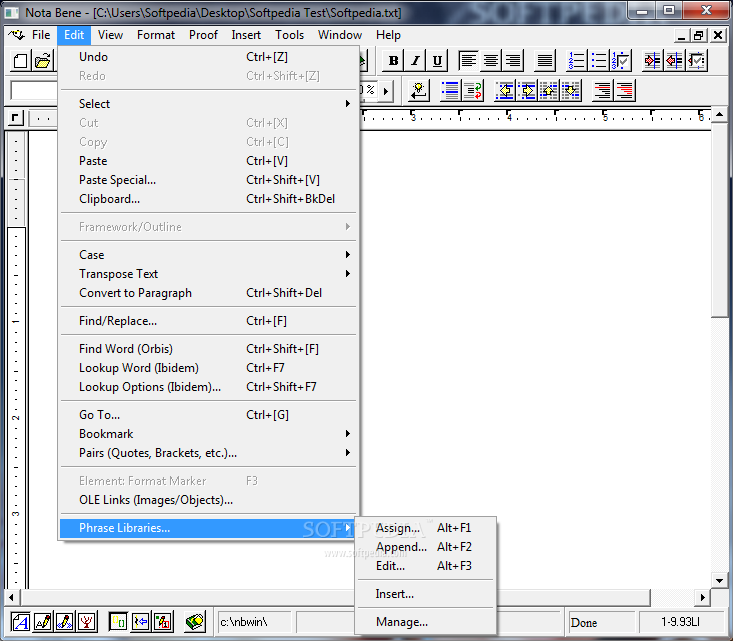Toggle Bold formatting
The width and height of the screenshot is (733, 641).
tap(394, 61)
